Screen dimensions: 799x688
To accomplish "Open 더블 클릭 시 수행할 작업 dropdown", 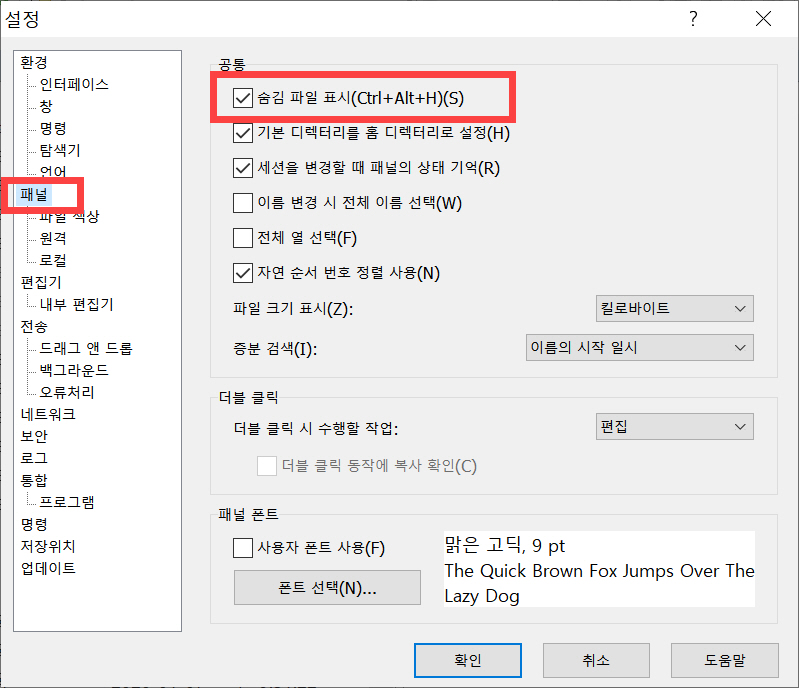I will [675, 427].
